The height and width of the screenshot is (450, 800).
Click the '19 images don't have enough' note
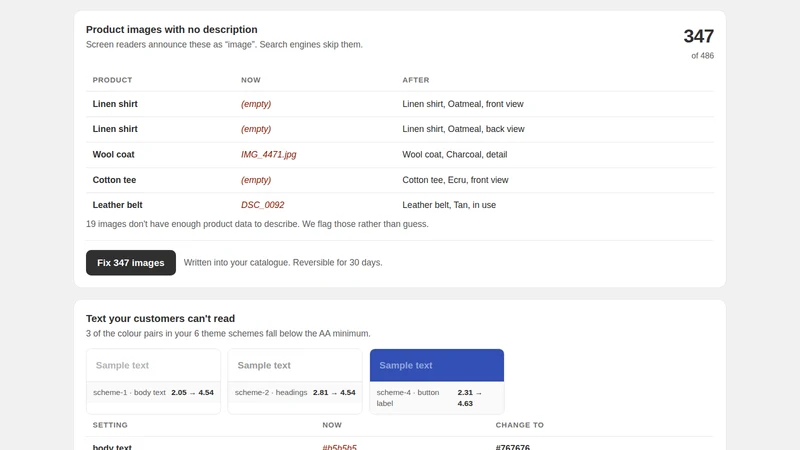[257, 224]
